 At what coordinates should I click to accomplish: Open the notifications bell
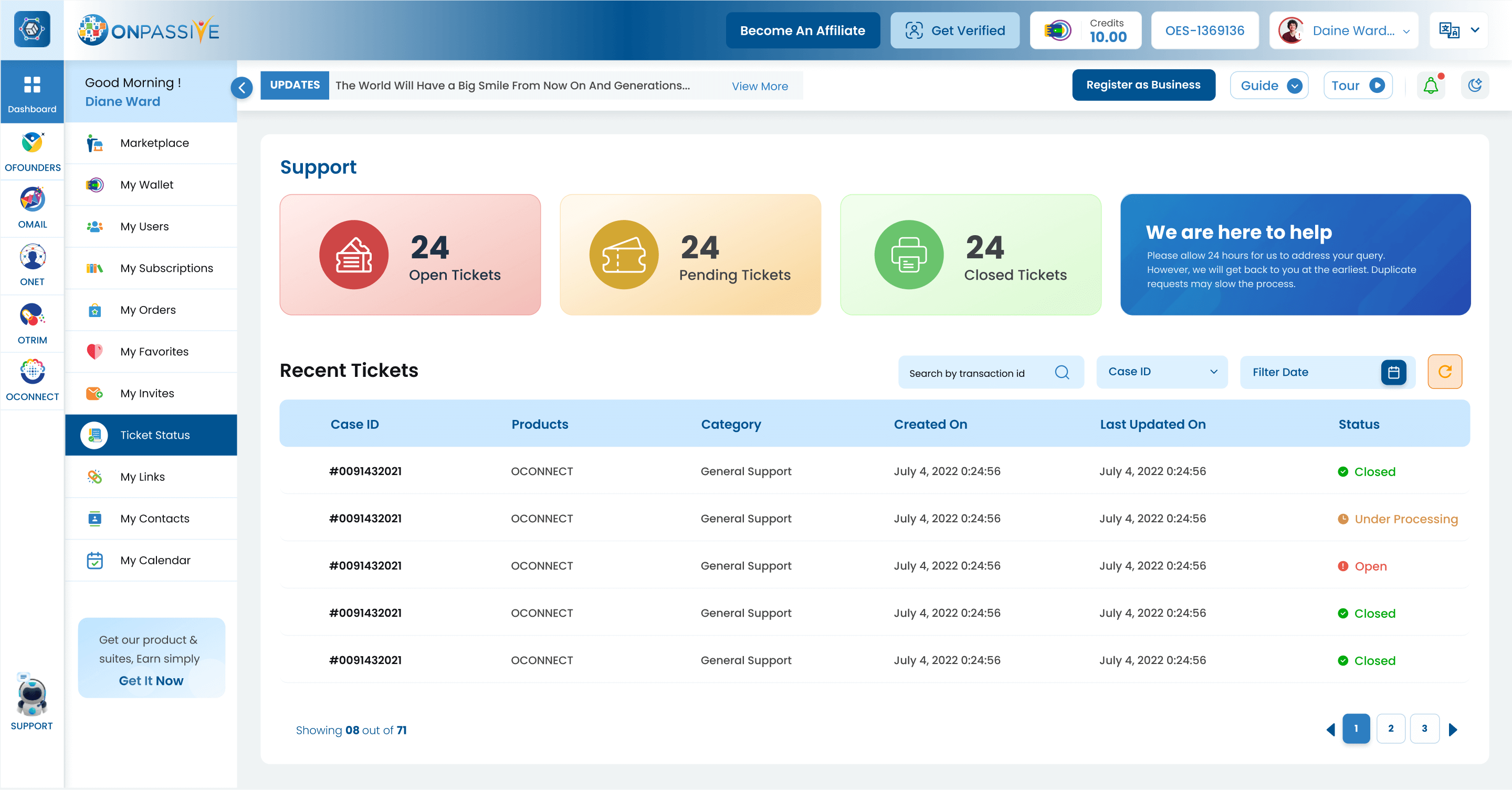[1431, 86]
